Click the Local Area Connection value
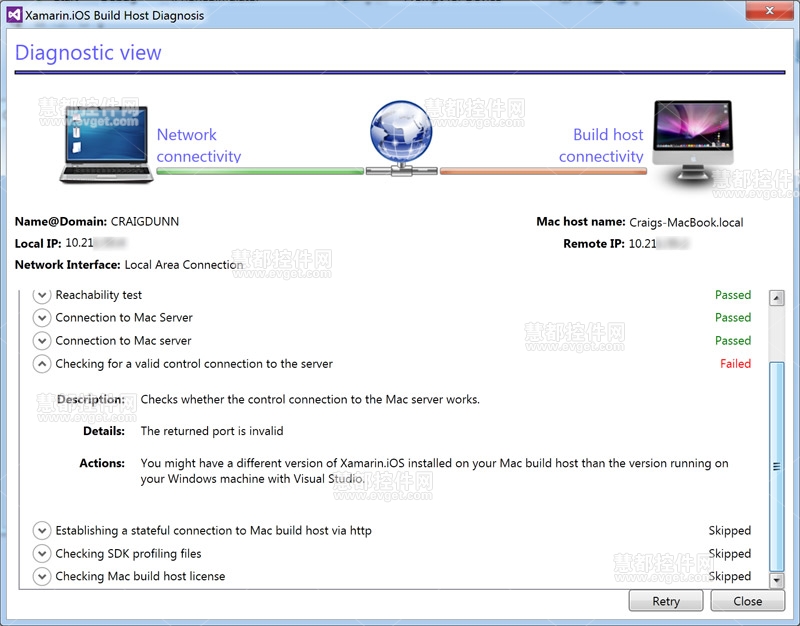The image size is (800, 626). point(184,265)
